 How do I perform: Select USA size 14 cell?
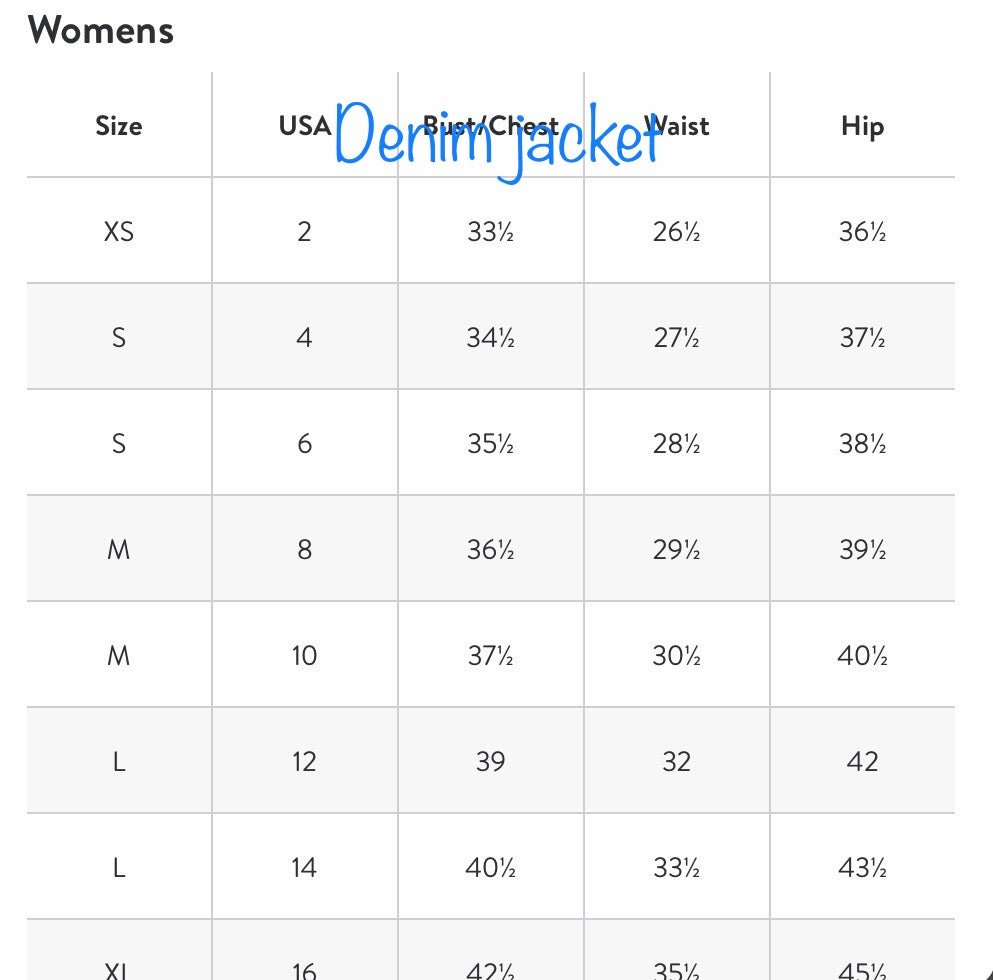coord(304,868)
